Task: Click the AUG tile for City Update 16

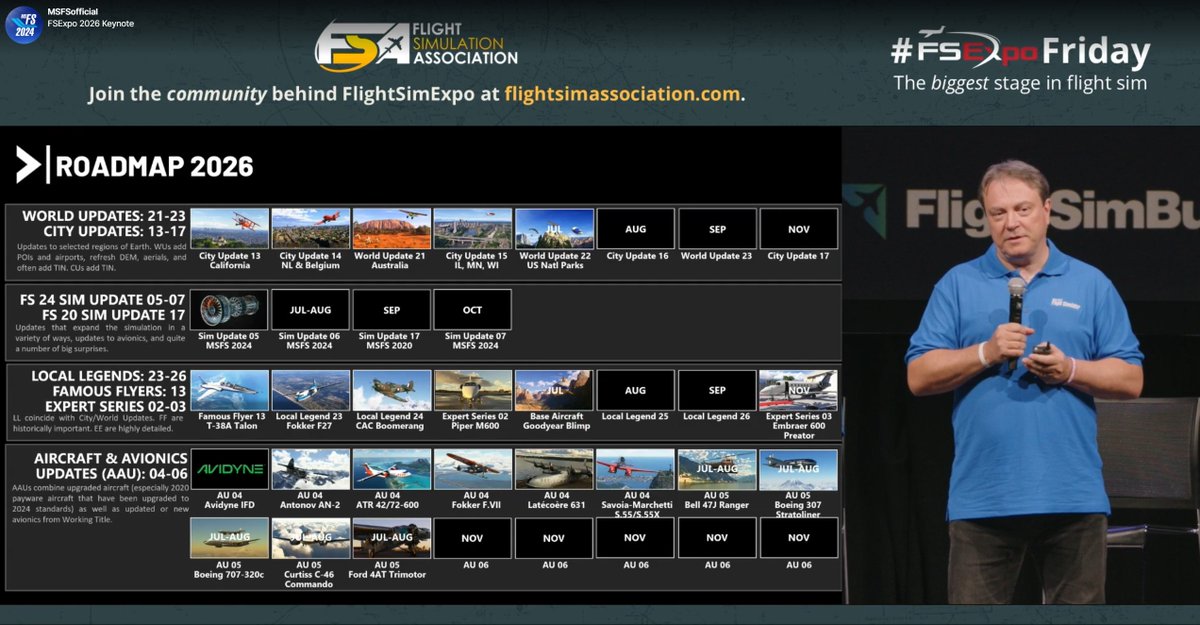Action: point(636,228)
